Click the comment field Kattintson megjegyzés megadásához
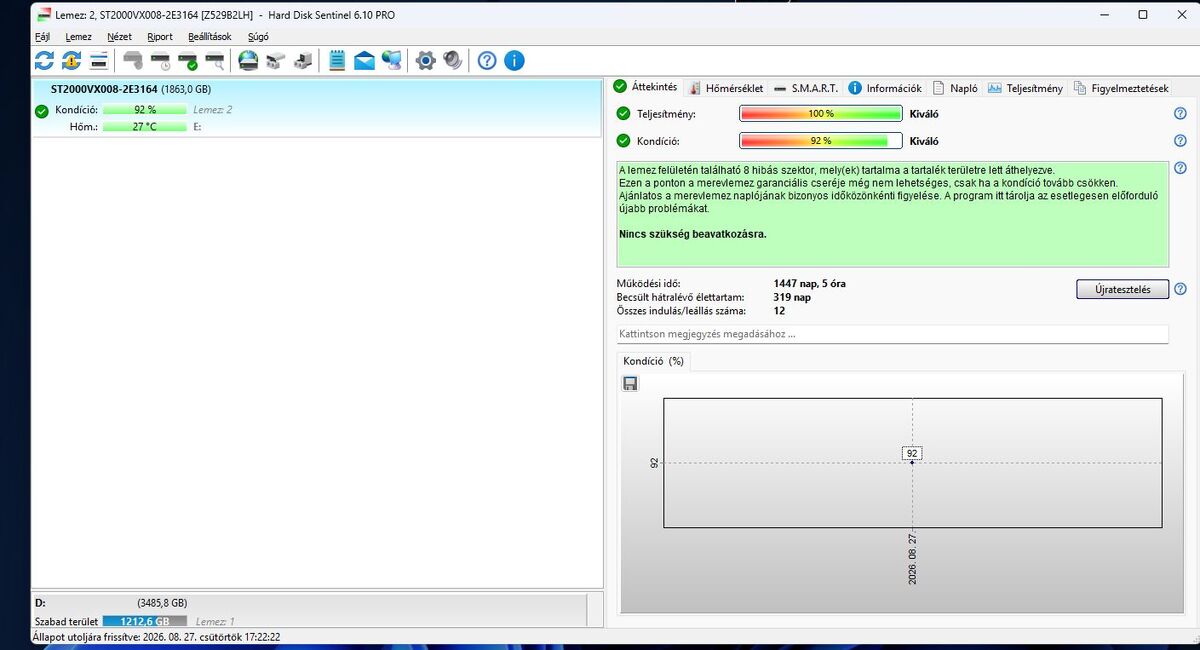Viewport: 1200px width, 650px height. (892, 334)
